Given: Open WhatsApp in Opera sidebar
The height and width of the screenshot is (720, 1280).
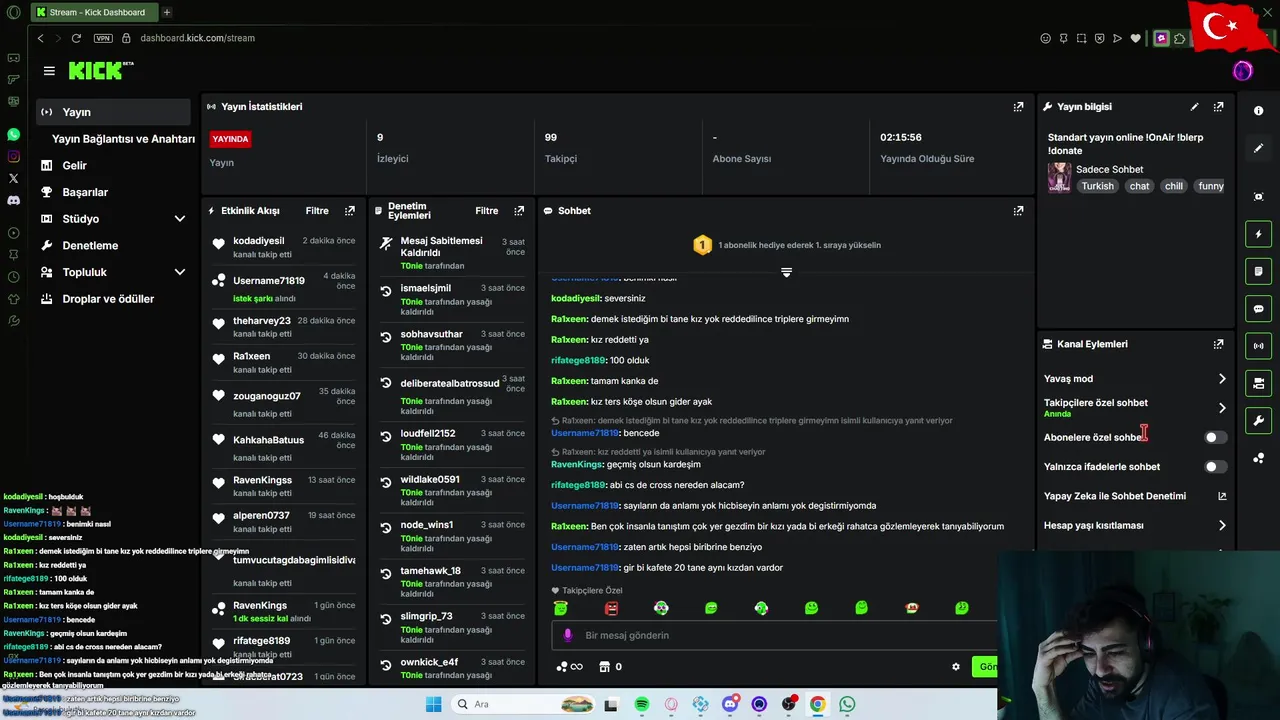Looking at the screenshot, I should tap(13, 134).
